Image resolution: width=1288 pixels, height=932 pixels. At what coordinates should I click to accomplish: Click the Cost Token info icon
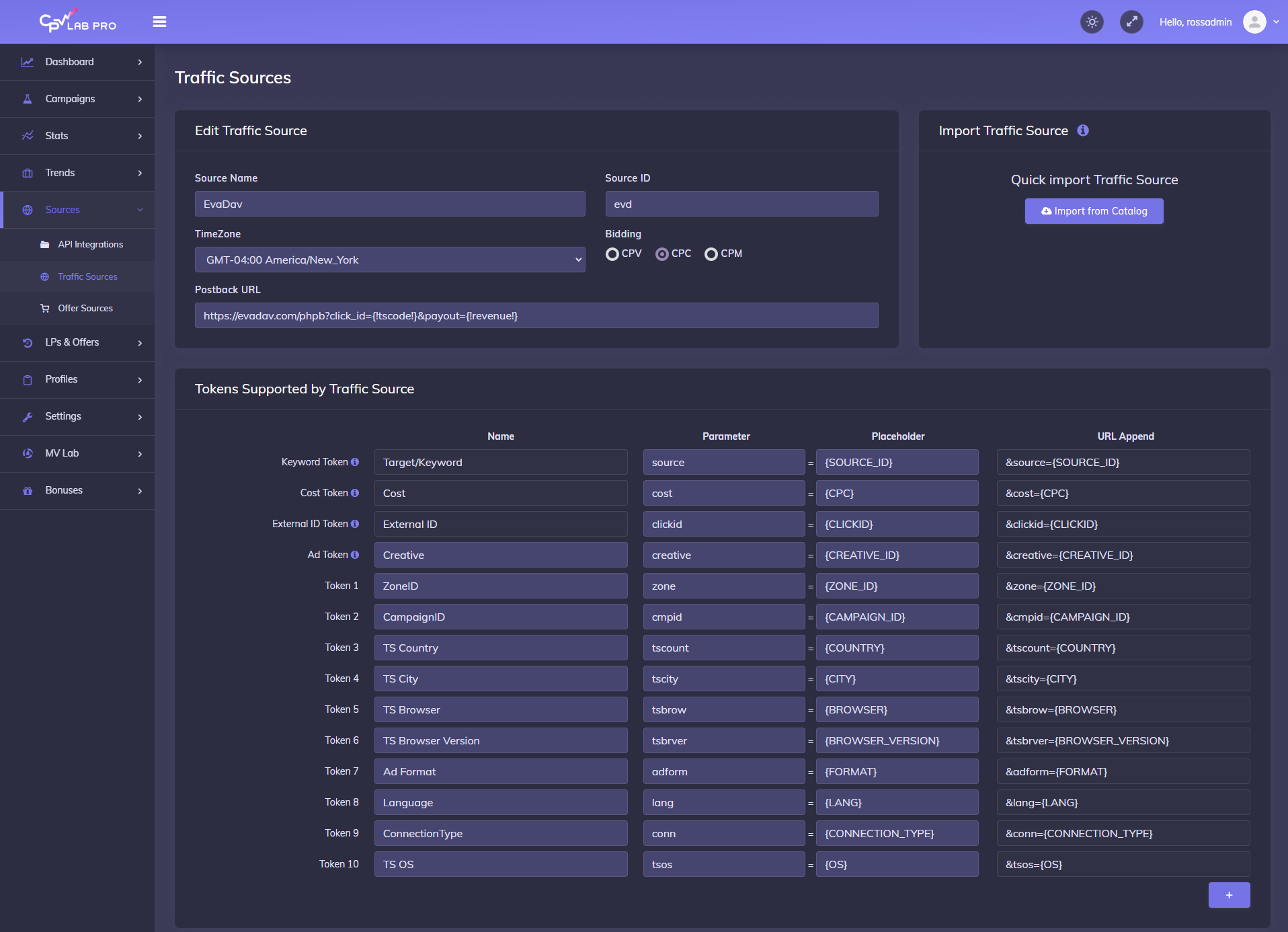coord(355,493)
